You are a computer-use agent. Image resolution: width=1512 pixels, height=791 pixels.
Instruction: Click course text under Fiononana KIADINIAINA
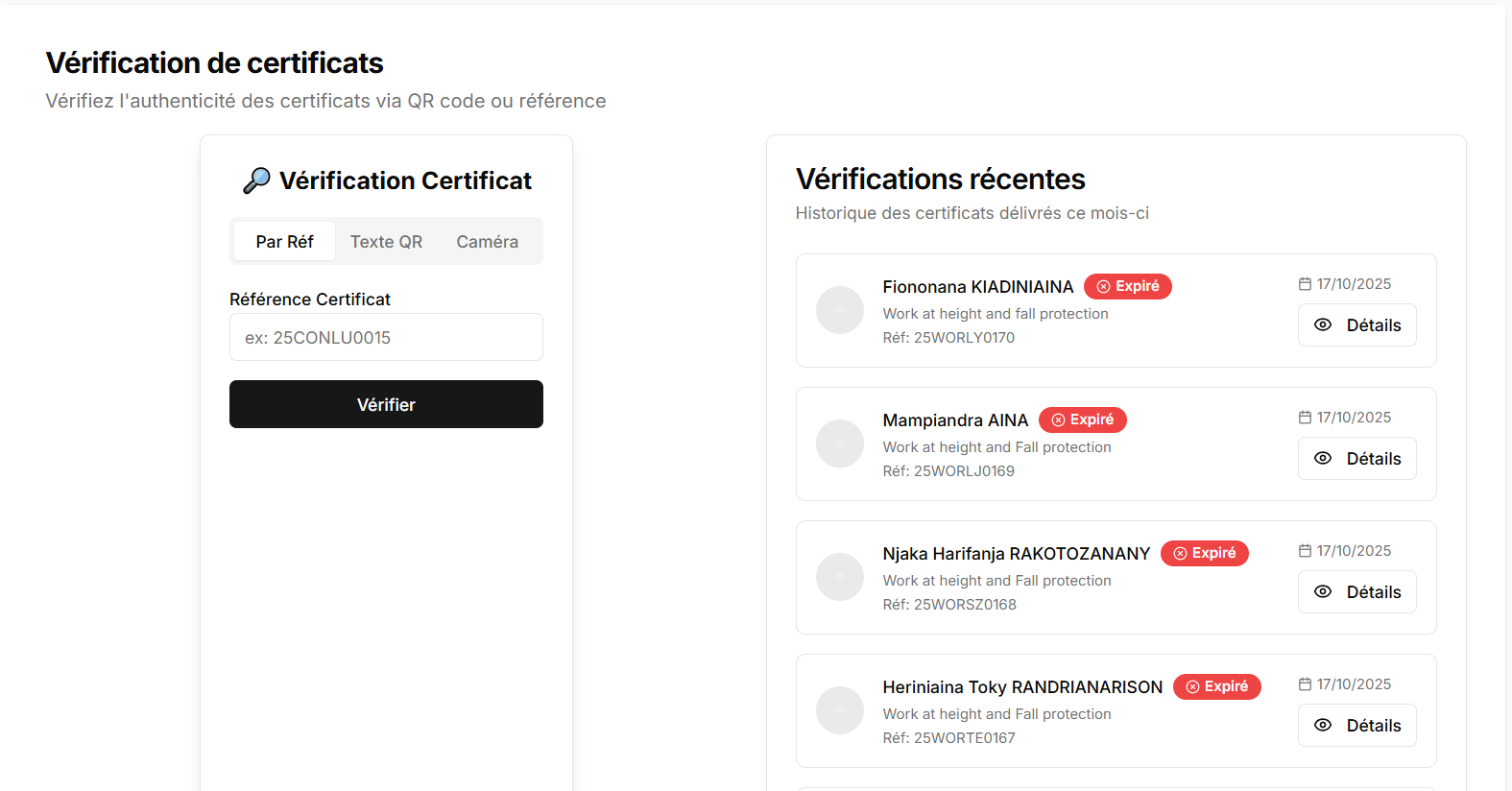(x=996, y=314)
